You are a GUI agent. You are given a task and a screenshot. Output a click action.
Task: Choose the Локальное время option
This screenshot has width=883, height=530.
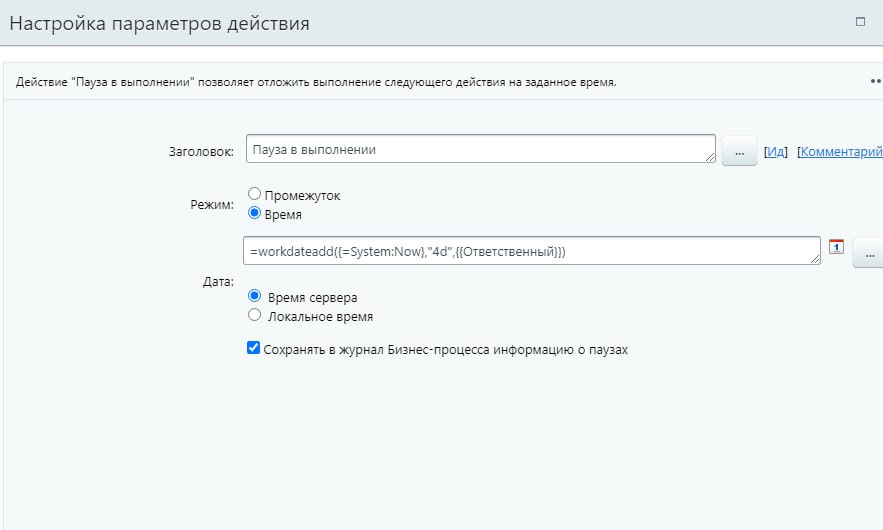(x=254, y=315)
